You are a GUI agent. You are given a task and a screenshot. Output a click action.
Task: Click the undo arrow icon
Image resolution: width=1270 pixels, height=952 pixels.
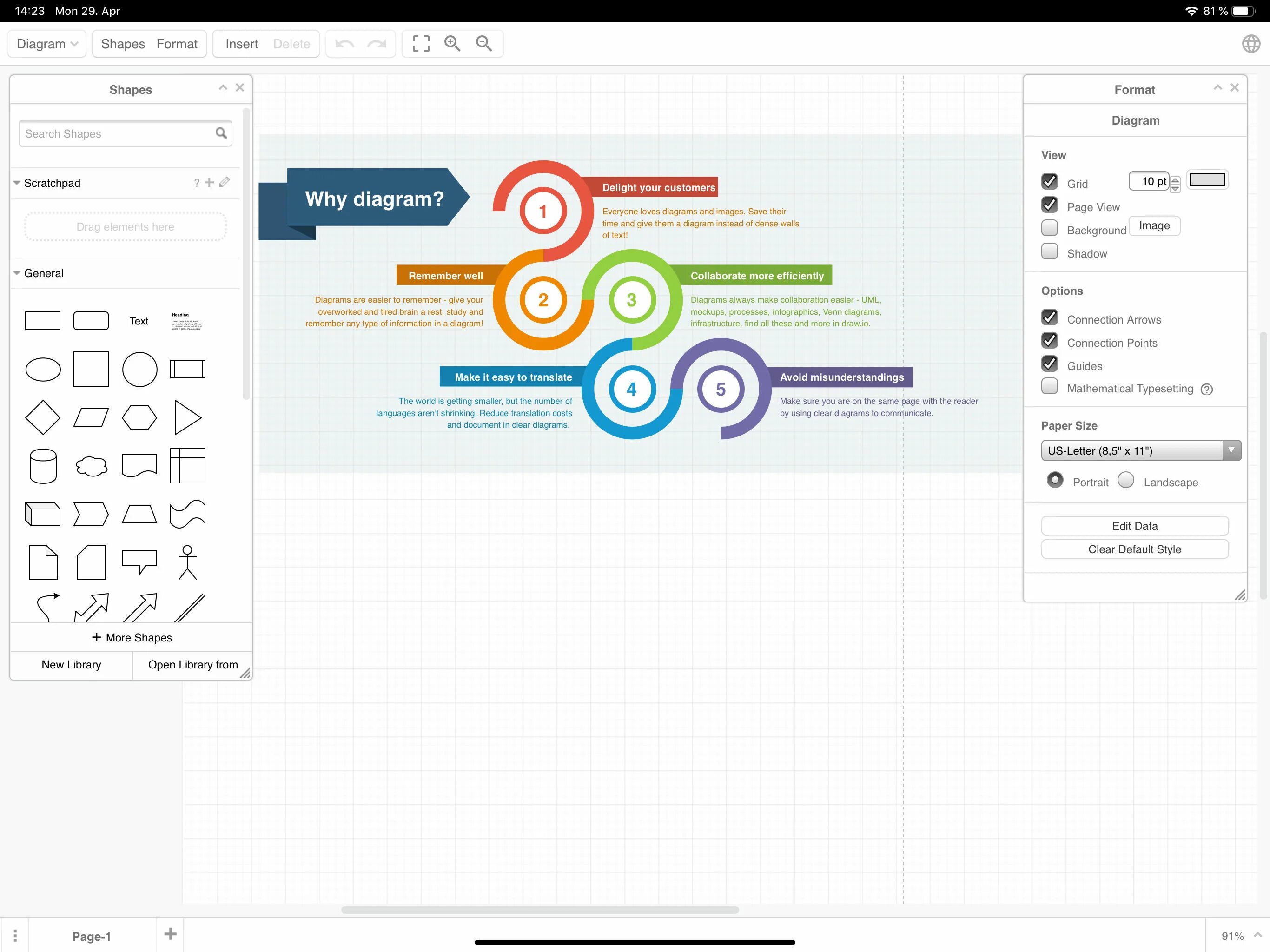[344, 44]
